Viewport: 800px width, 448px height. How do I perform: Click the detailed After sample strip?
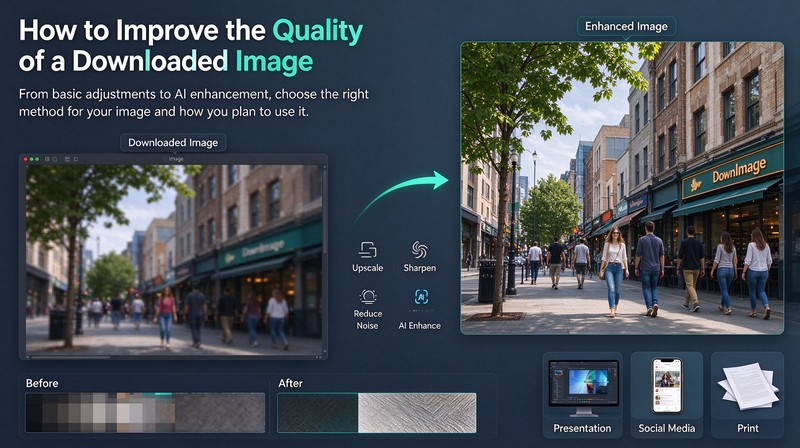point(377,412)
